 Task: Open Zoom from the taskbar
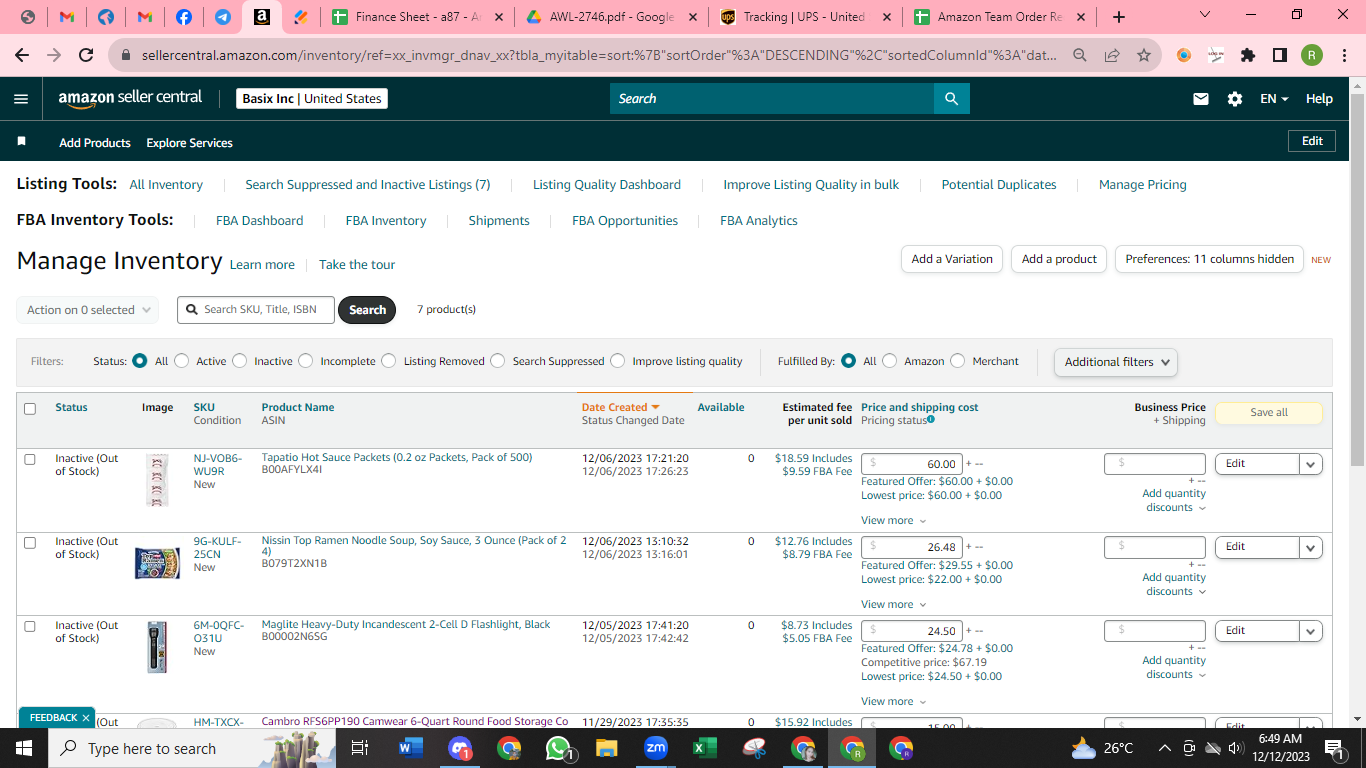coord(656,748)
